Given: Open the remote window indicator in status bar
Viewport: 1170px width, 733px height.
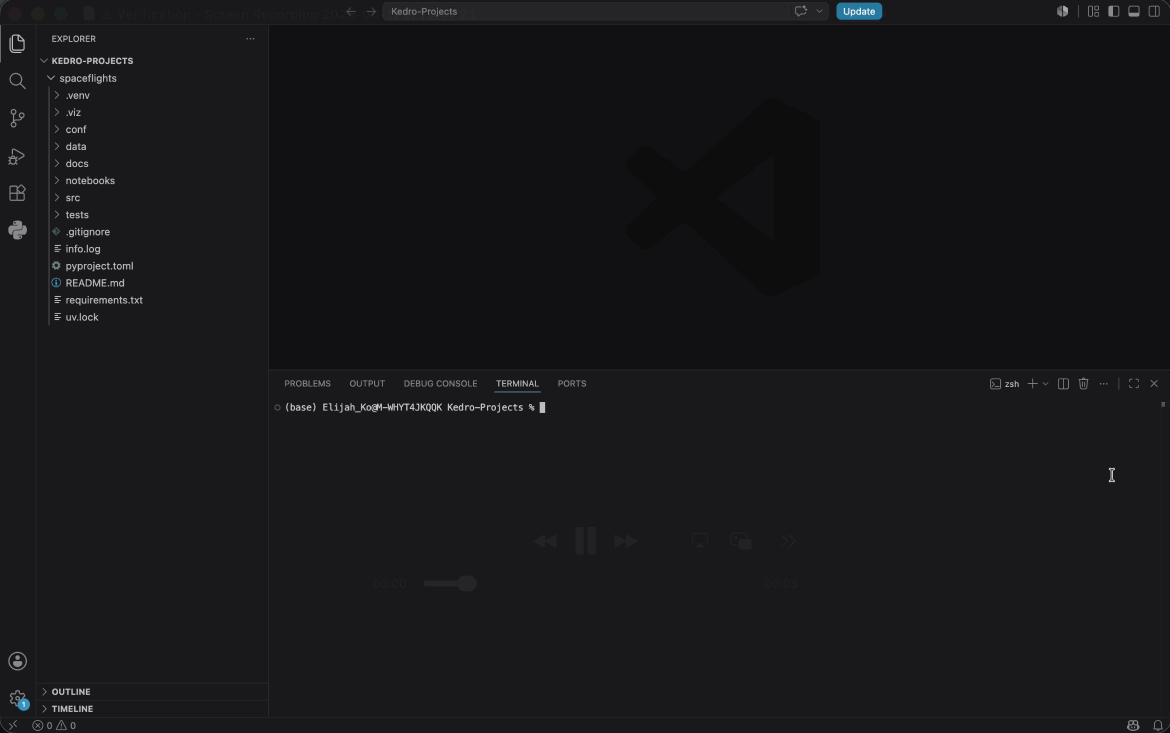Looking at the screenshot, I should tap(13, 726).
